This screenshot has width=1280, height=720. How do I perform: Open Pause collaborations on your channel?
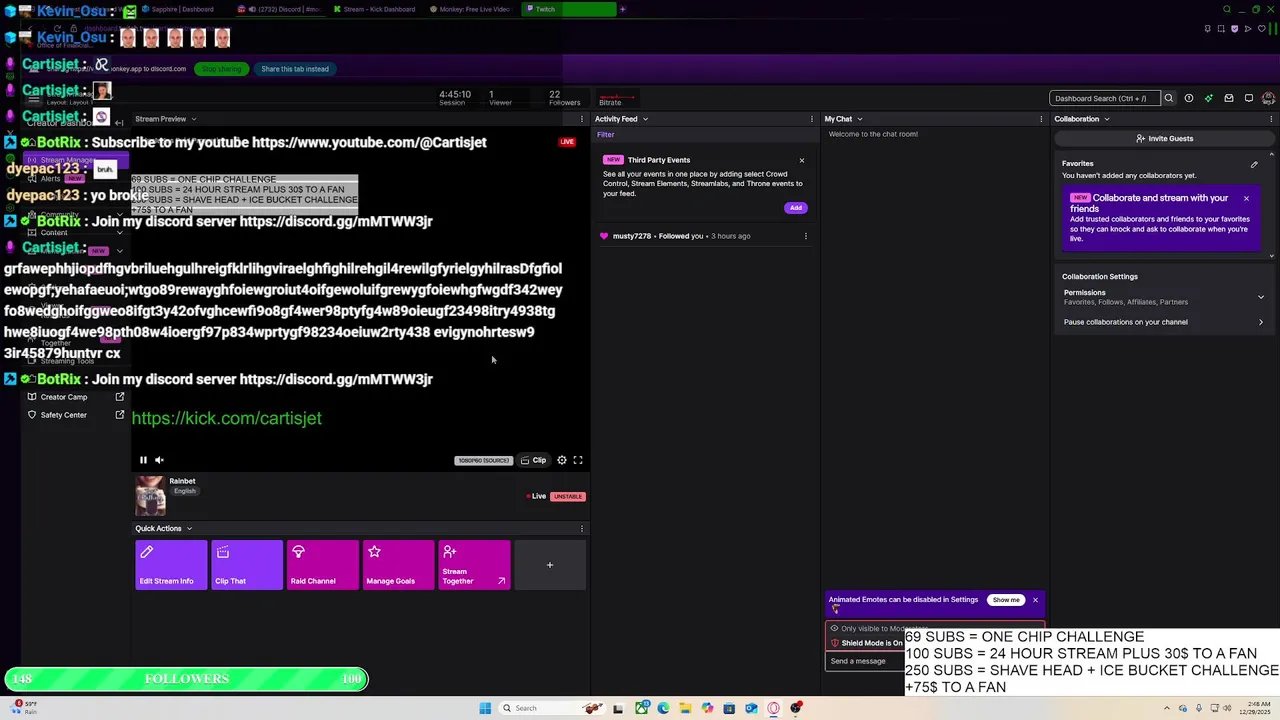pos(1163,322)
